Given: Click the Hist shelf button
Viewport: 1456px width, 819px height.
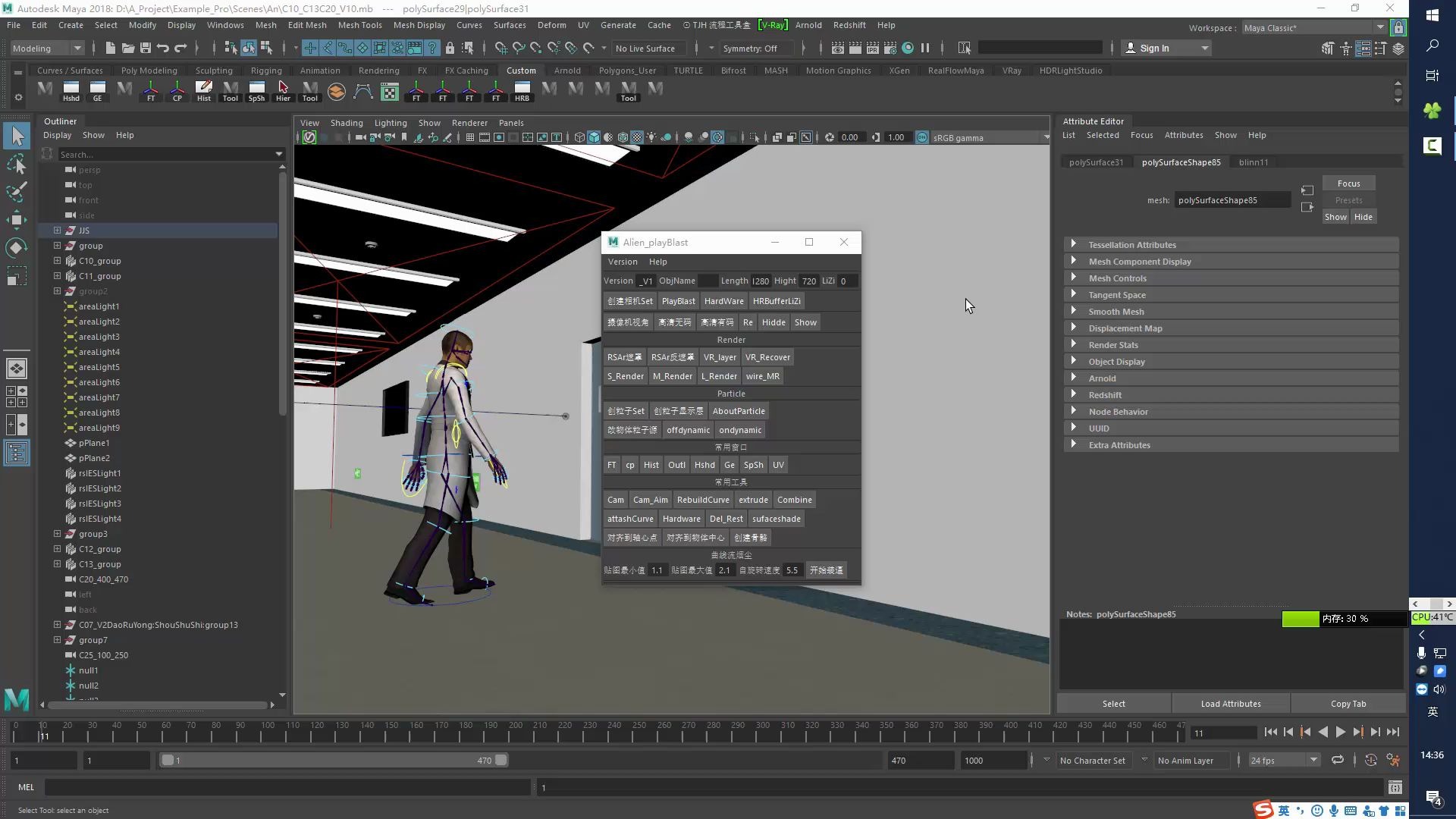Looking at the screenshot, I should 203,91.
